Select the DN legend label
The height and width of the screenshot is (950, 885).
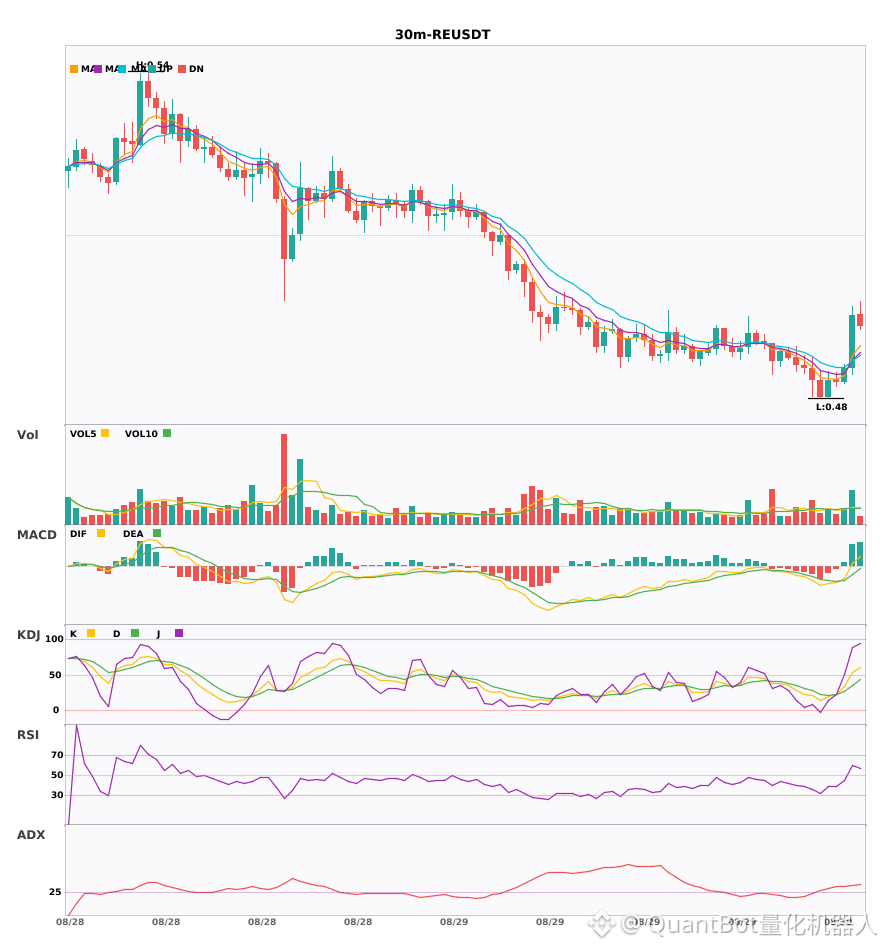coord(196,69)
